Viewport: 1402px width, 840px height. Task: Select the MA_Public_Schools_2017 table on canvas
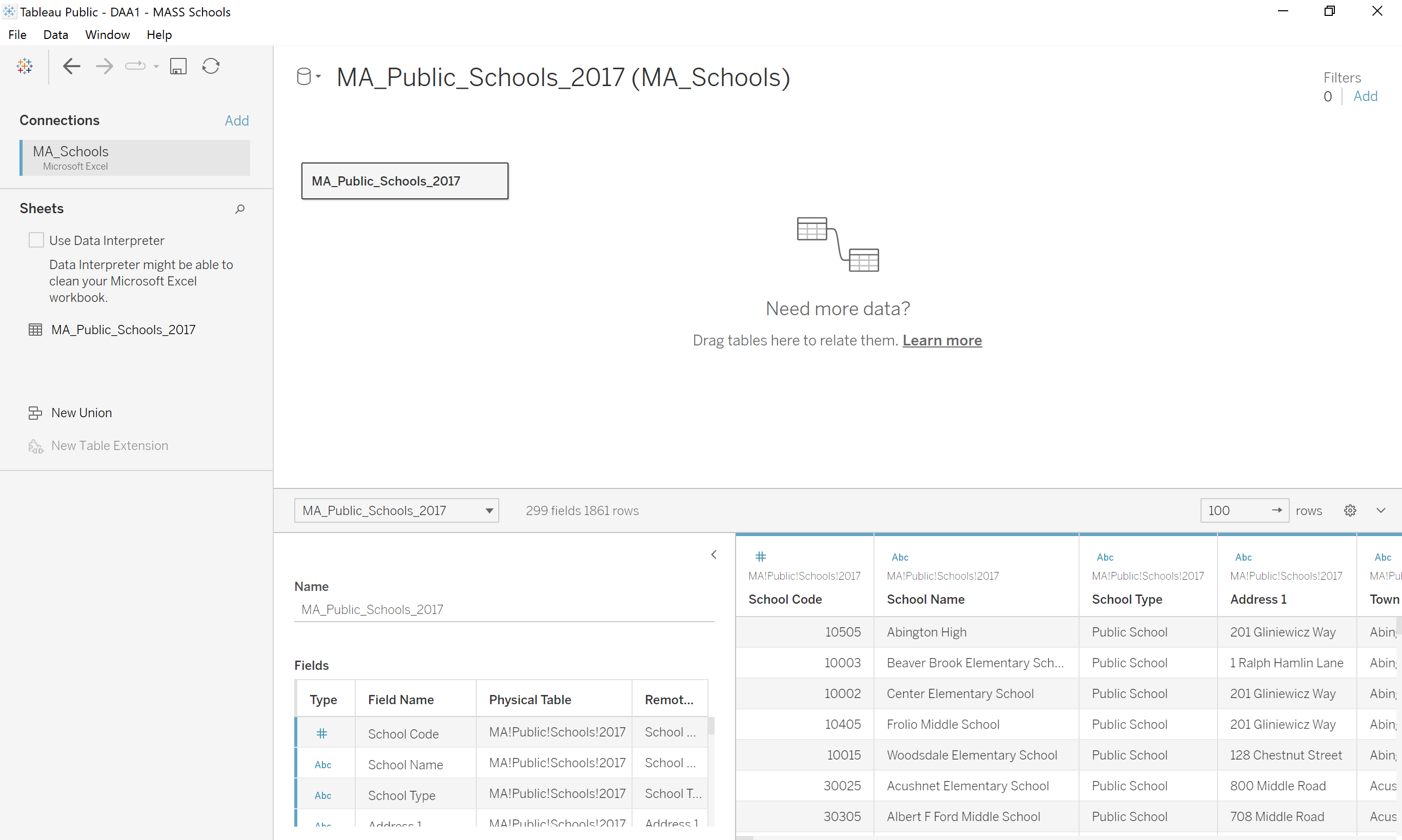pos(404,181)
